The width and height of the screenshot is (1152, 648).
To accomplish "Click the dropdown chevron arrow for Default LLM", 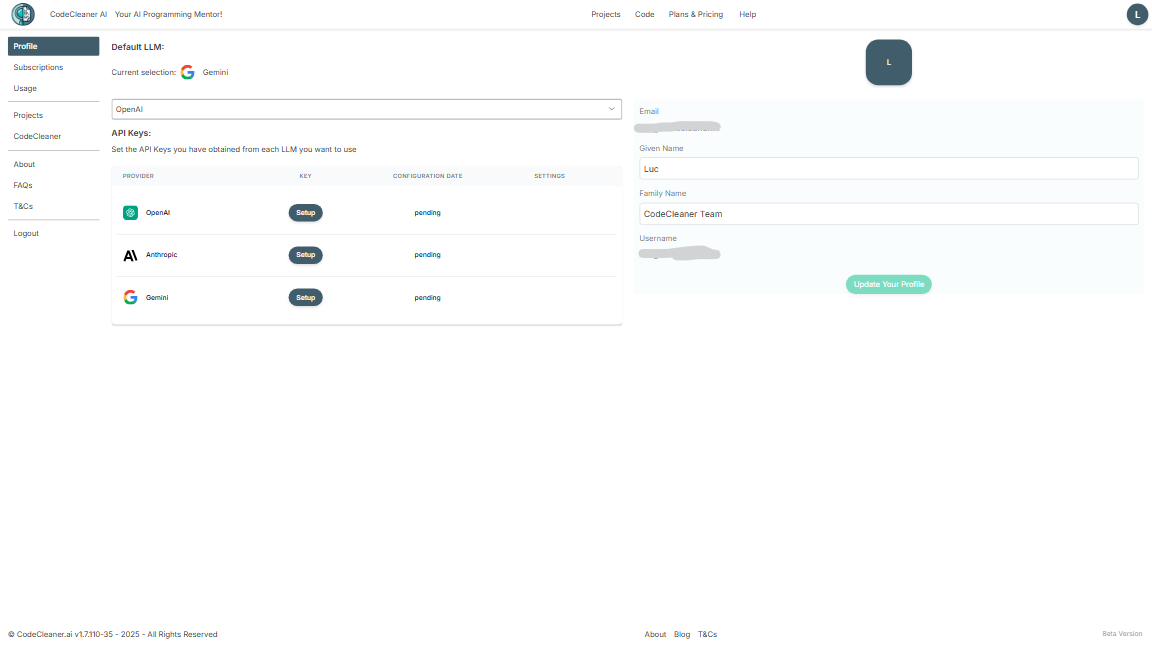I will click(x=611, y=109).
